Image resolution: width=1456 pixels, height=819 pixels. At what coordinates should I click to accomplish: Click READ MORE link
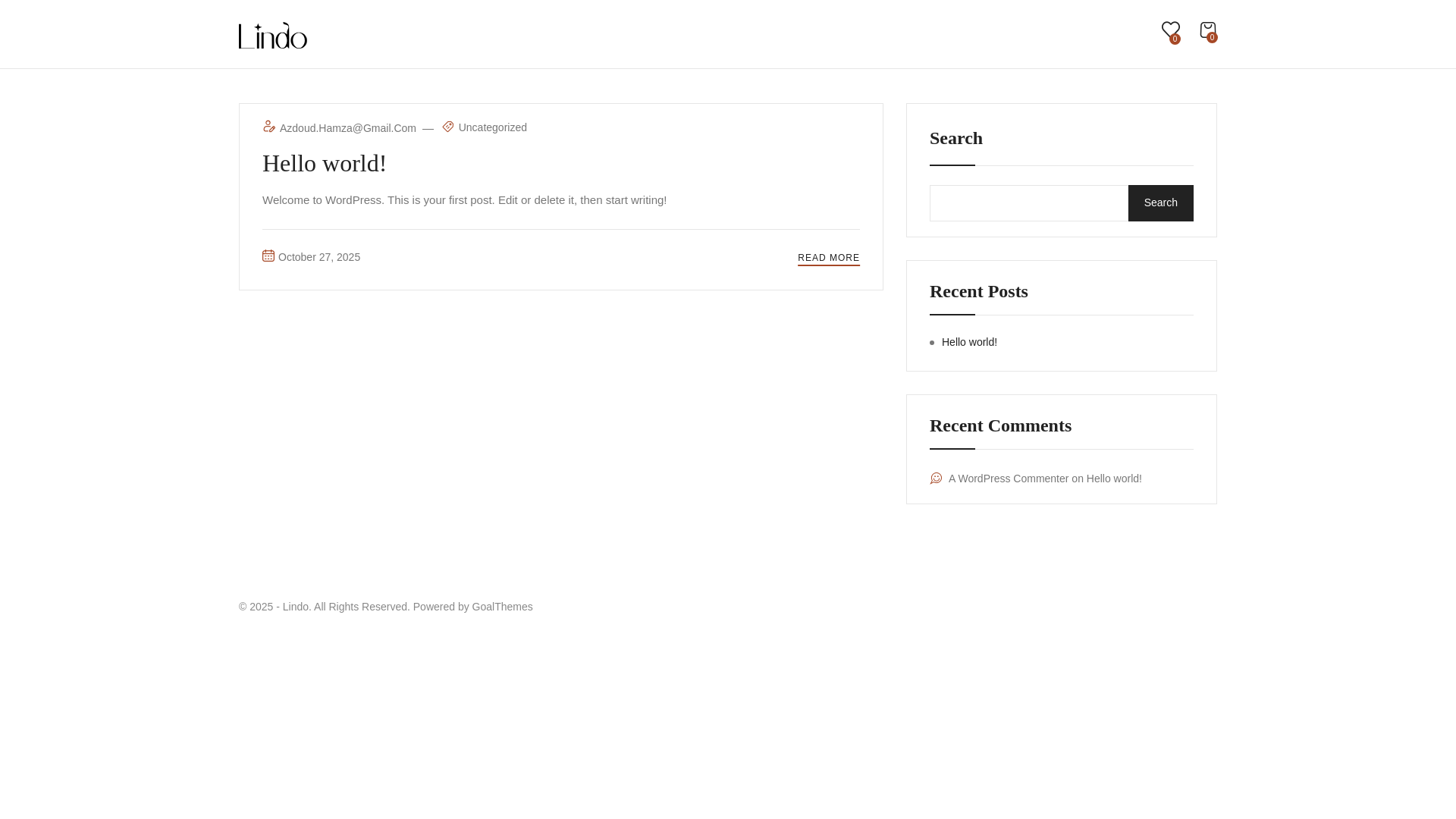point(828,258)
